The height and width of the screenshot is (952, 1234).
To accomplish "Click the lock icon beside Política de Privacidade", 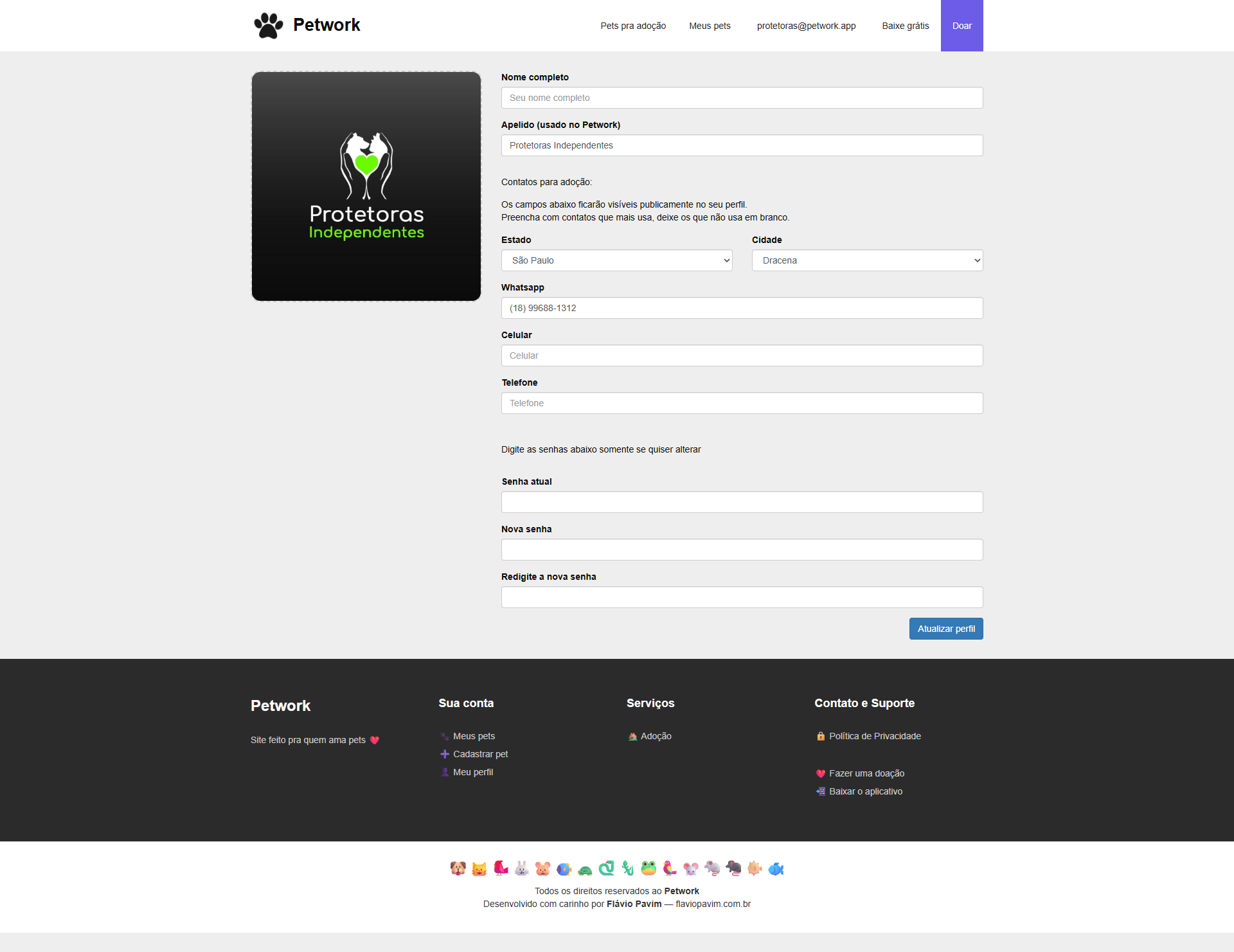I will 821,737.
